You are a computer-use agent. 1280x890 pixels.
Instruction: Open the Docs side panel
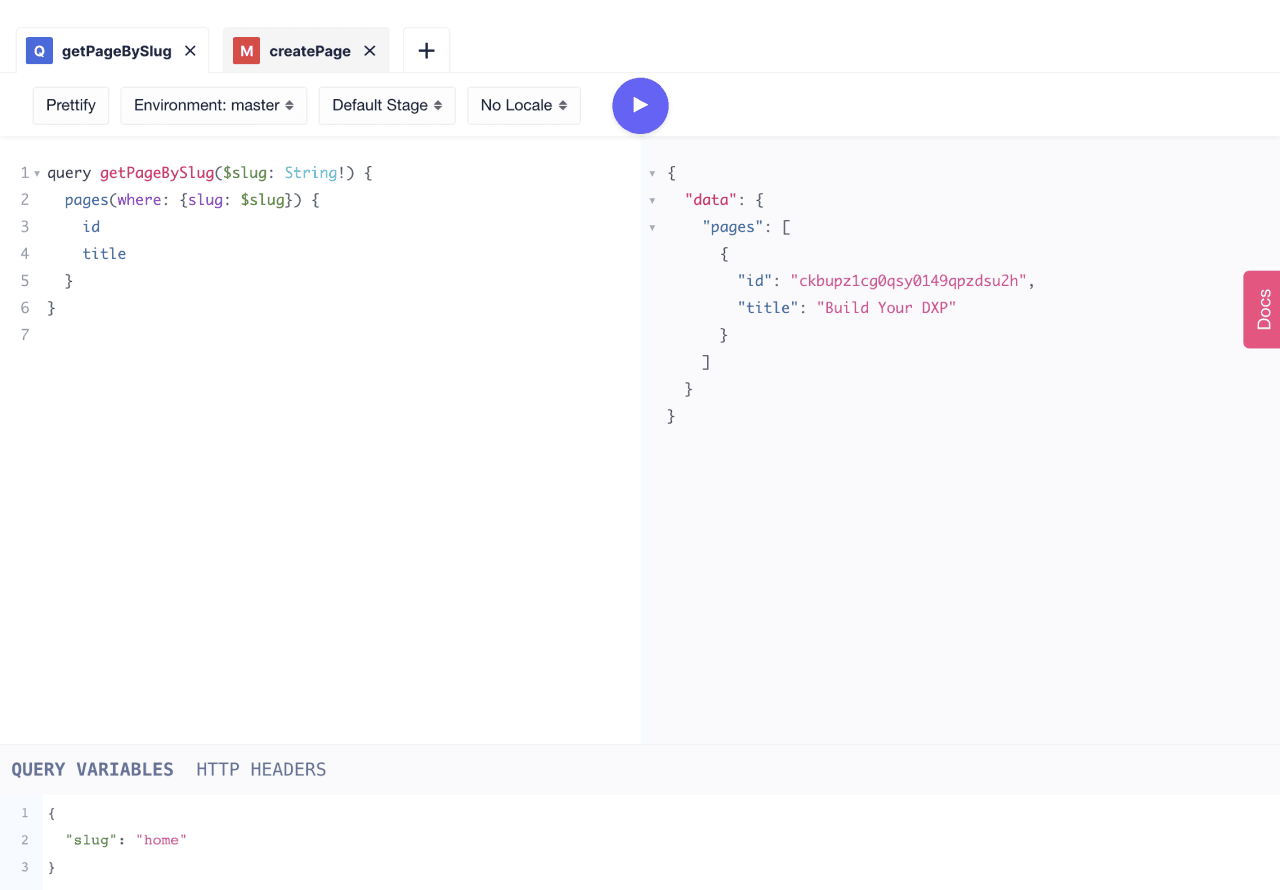[1263, 310]
